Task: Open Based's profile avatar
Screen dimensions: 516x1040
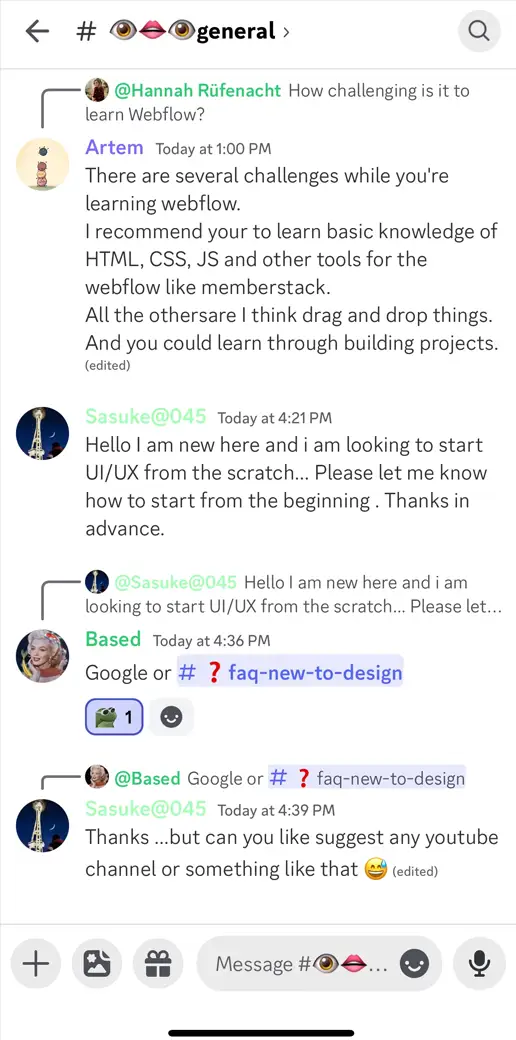Action: (42, 656)
